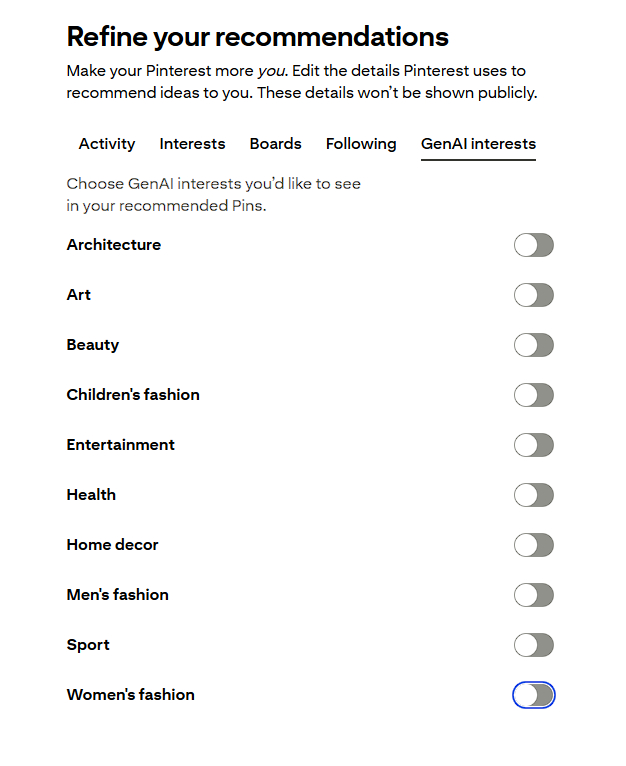Switch to the Interests tab
The width and height of the screenshot is (626, 766).
(192, 144)
